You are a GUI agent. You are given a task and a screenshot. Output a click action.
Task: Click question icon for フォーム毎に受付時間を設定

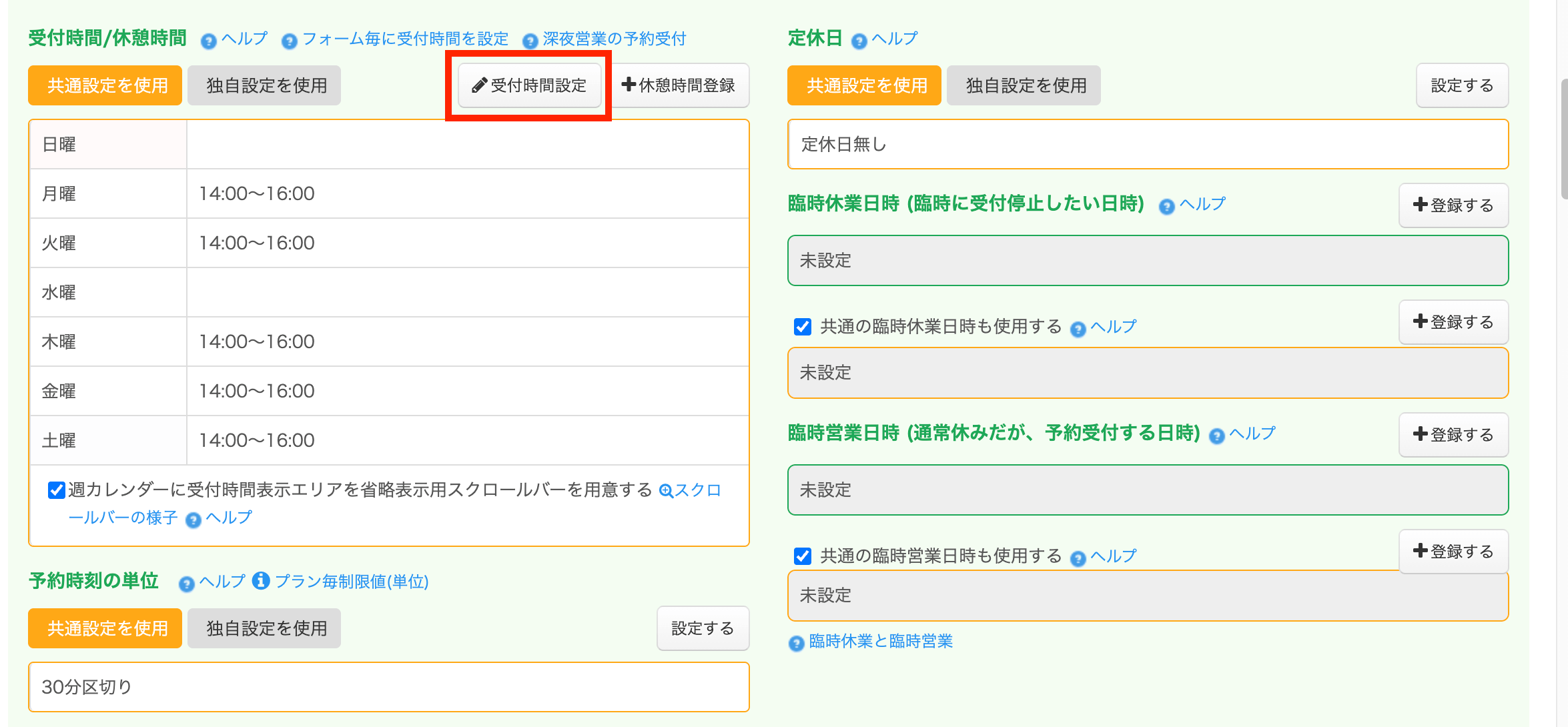click(x=289, y=41)
